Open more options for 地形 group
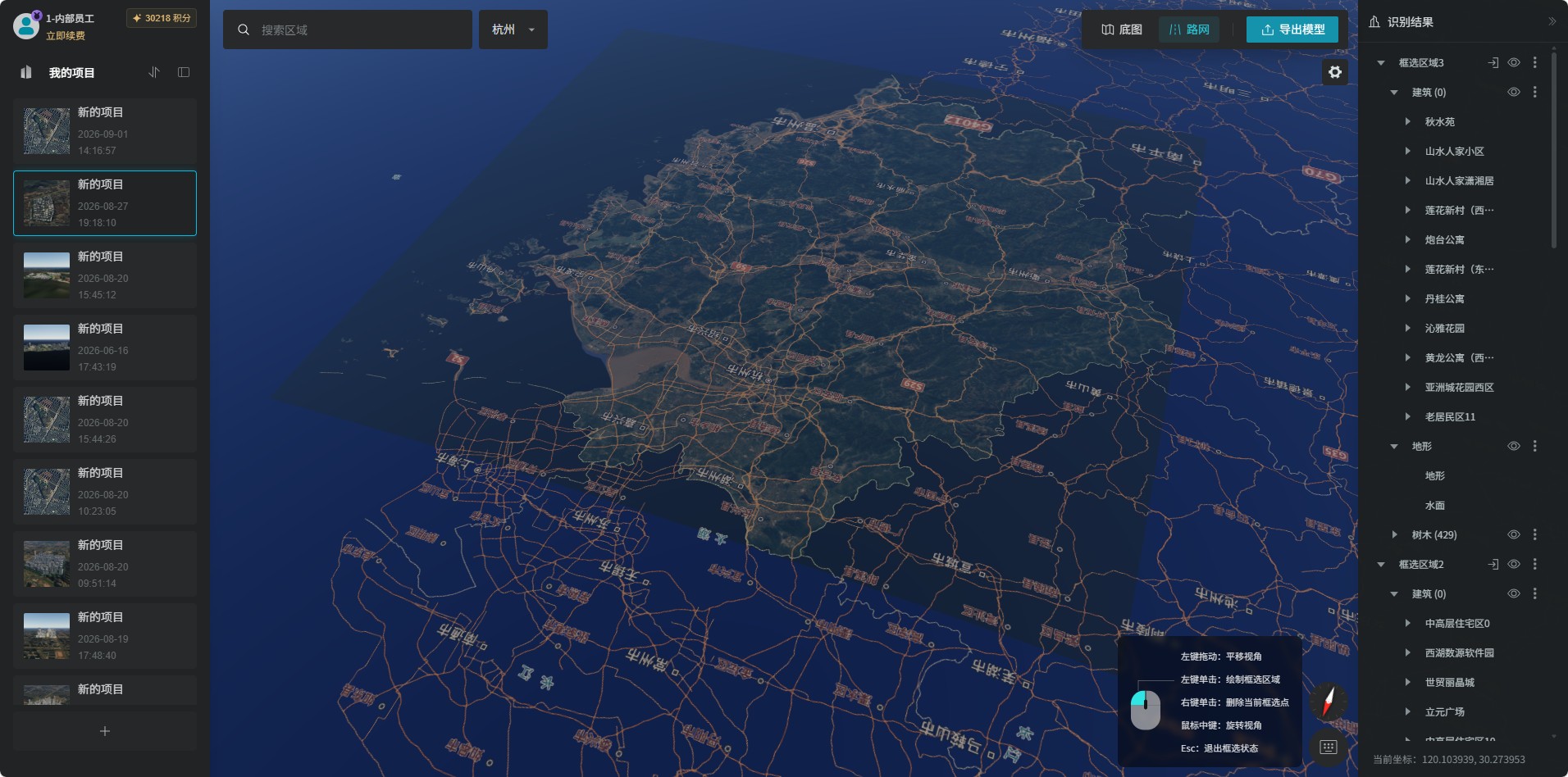This screenshot has height=777, width=1568. [1535, 446]
